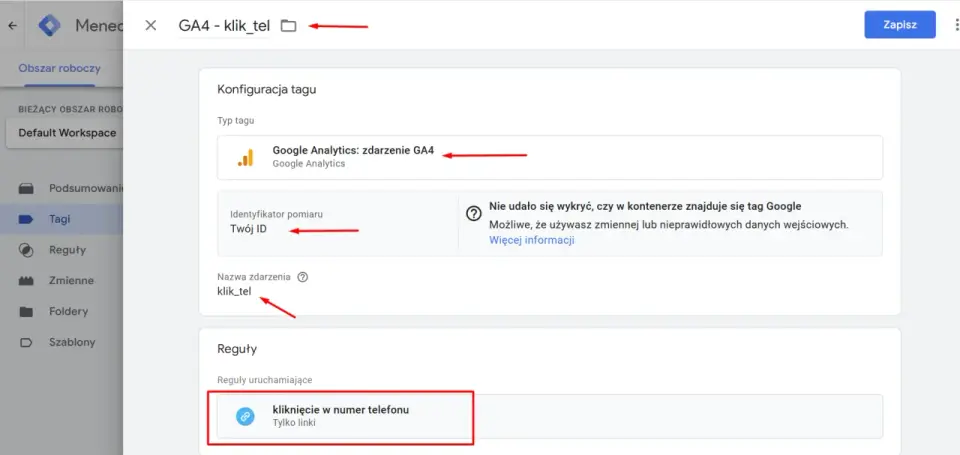Open Reguły in the sidebar
This screenshot has width=960, height=455.
point(61,250)
